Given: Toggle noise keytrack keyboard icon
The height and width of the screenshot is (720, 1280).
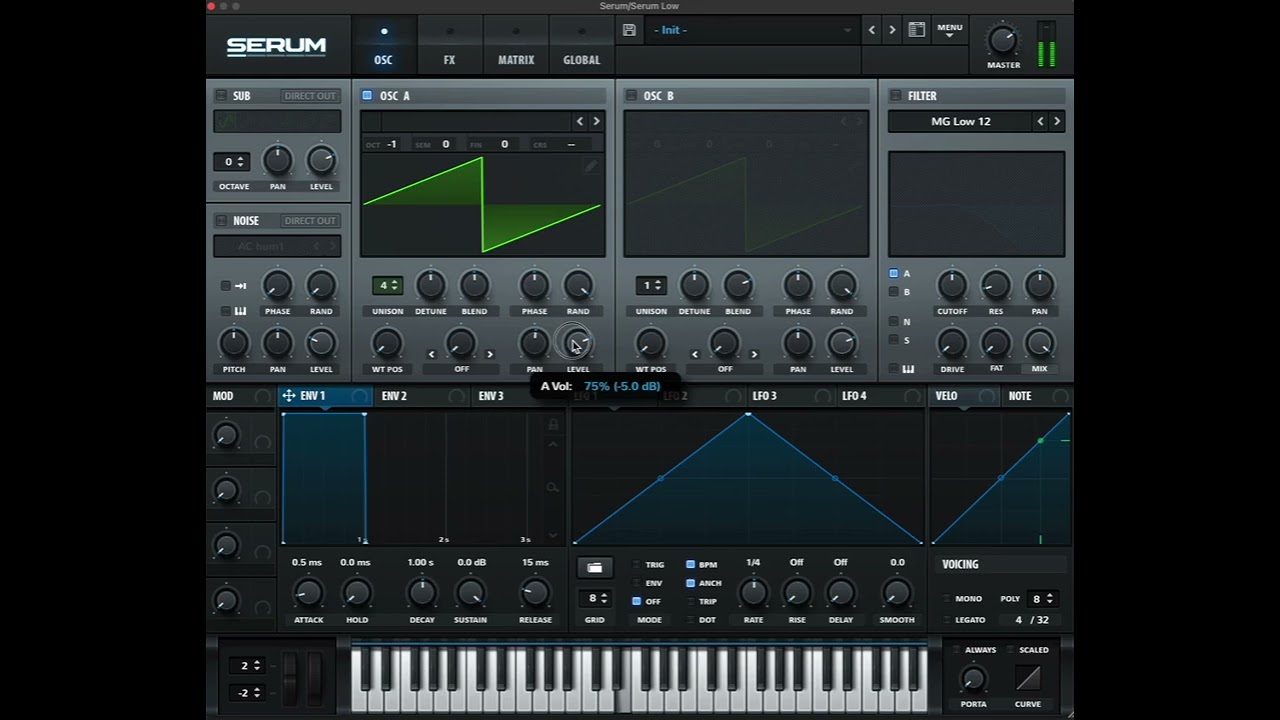Looking at the screenshot, I should 240,311.
